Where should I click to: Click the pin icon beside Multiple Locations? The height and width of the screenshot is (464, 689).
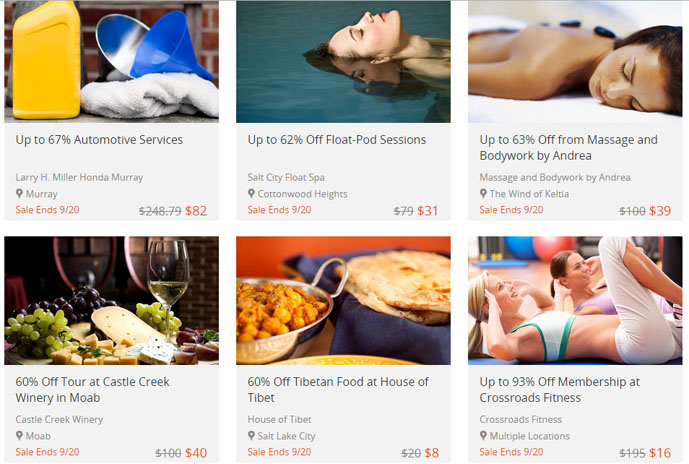click(483, 435)
